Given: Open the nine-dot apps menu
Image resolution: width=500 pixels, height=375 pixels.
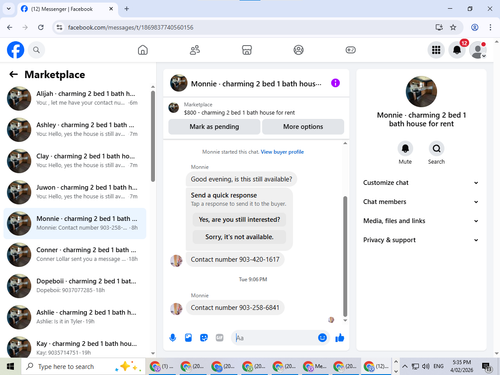Looking at the screenshot, I should [x=436, y=50].
